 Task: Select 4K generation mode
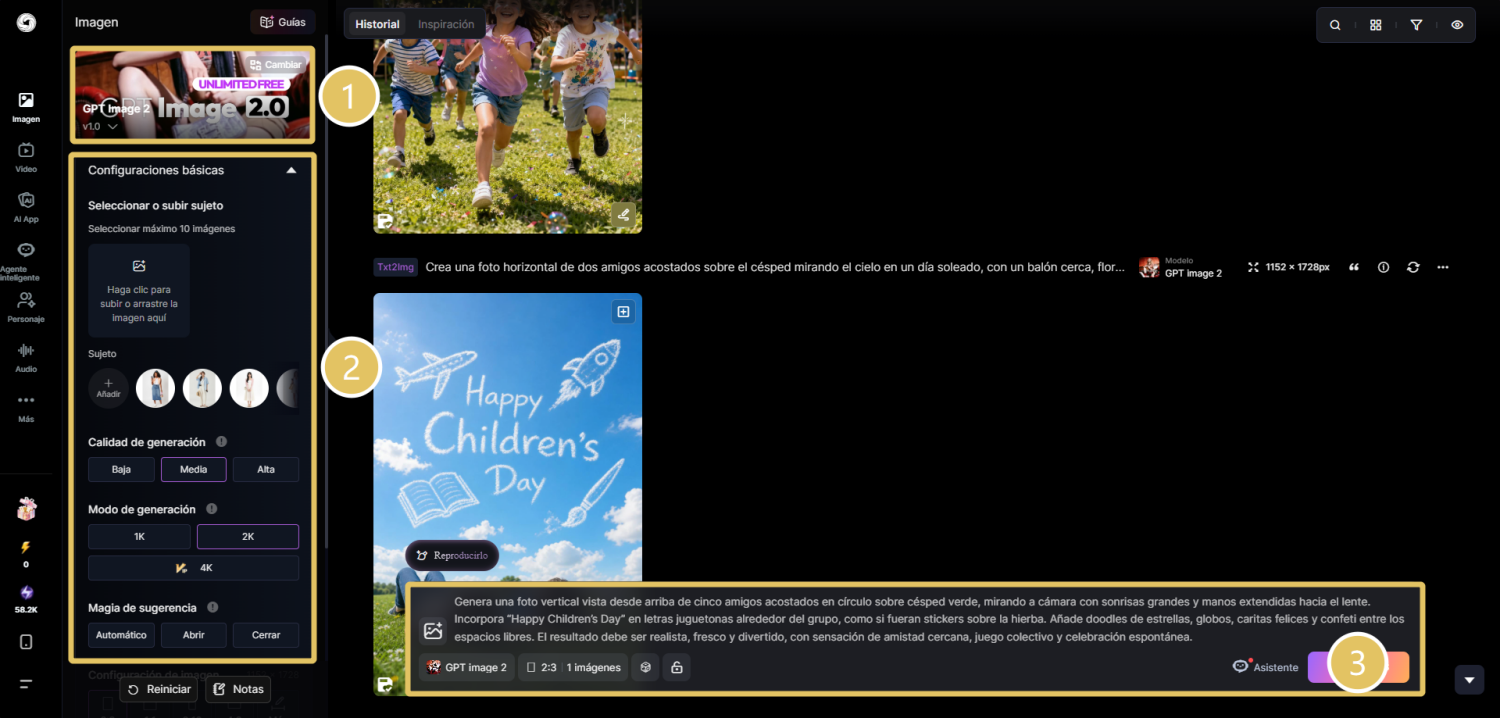tap(194, 568)
